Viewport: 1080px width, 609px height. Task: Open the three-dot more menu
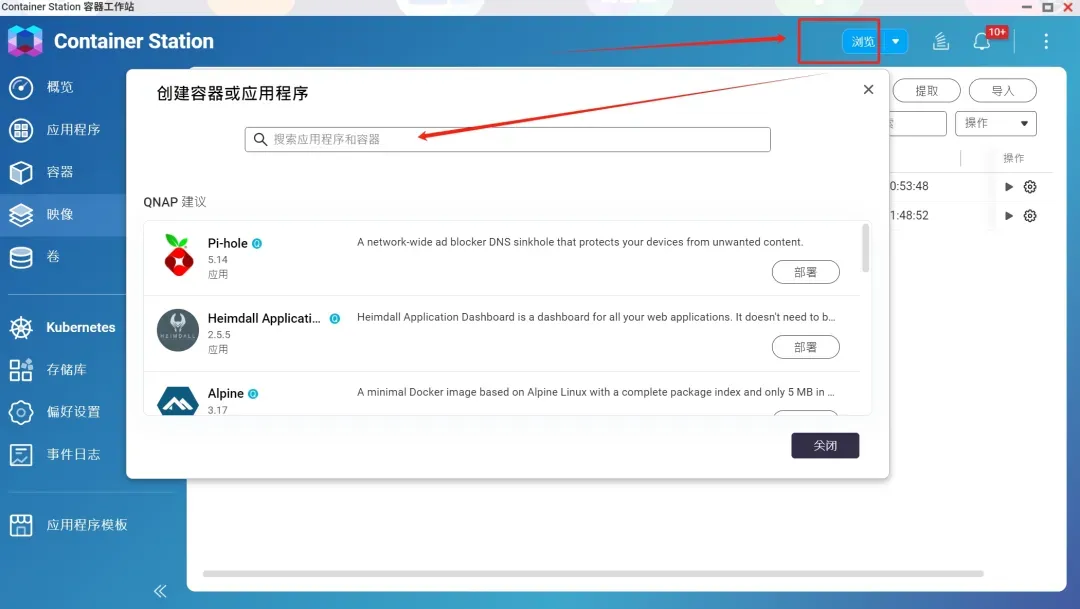click(x=1046, y=41)
